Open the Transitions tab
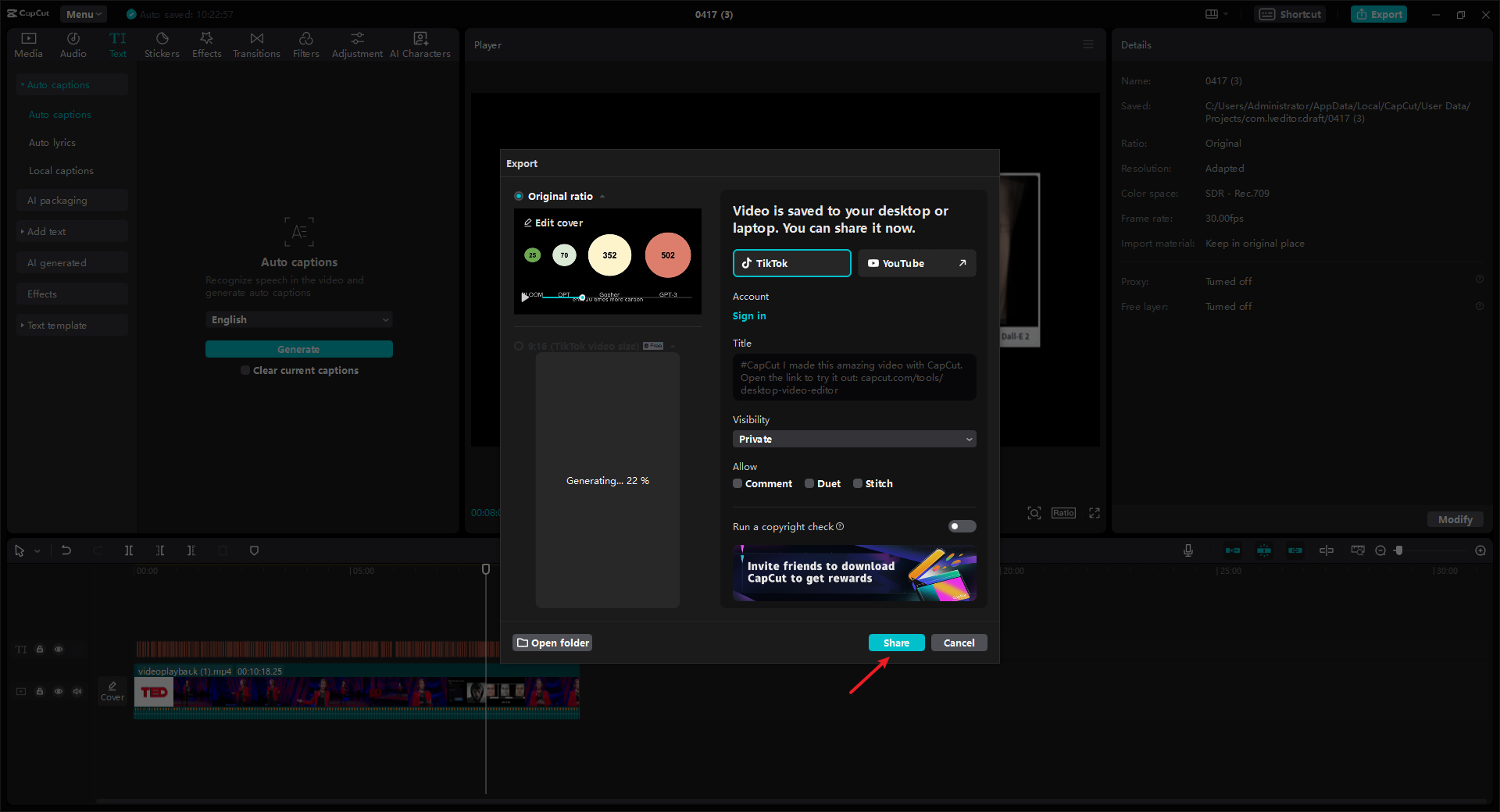This screenshot has height=812, width=1500. coord(256,45)
